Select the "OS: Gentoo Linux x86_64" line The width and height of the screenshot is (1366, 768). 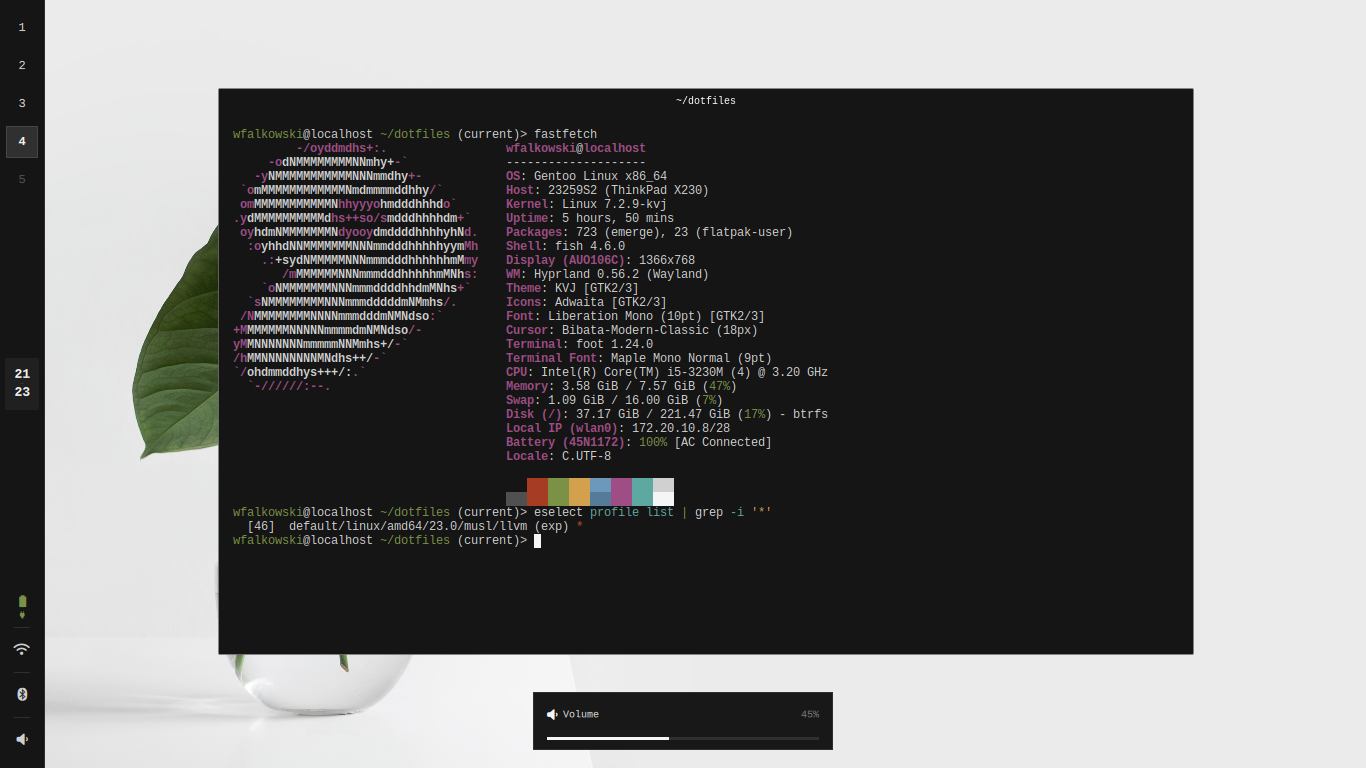[586, 176]
